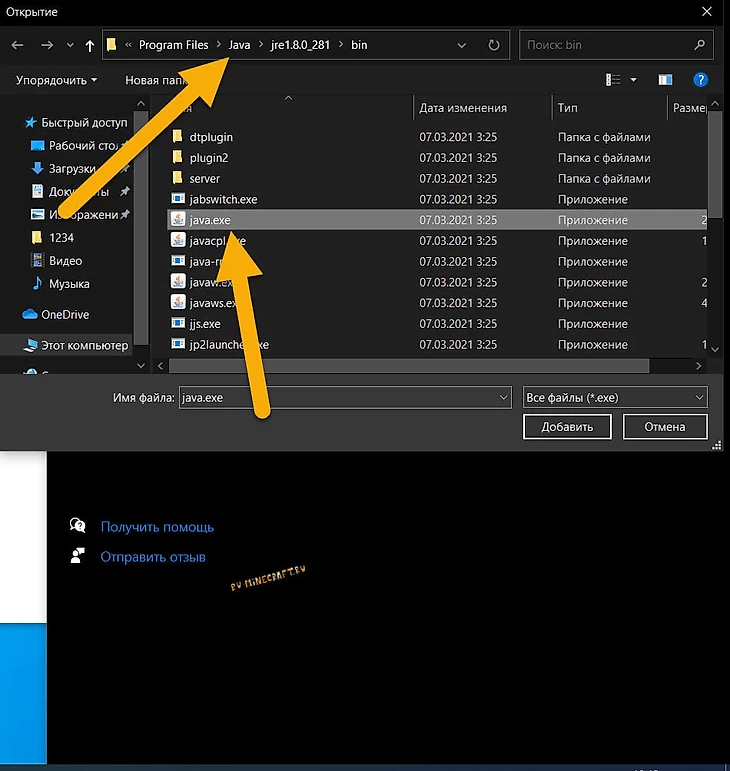Toggle the preview pane icon
The height and width of the screenshot is (771, 730).
(665, 80)
